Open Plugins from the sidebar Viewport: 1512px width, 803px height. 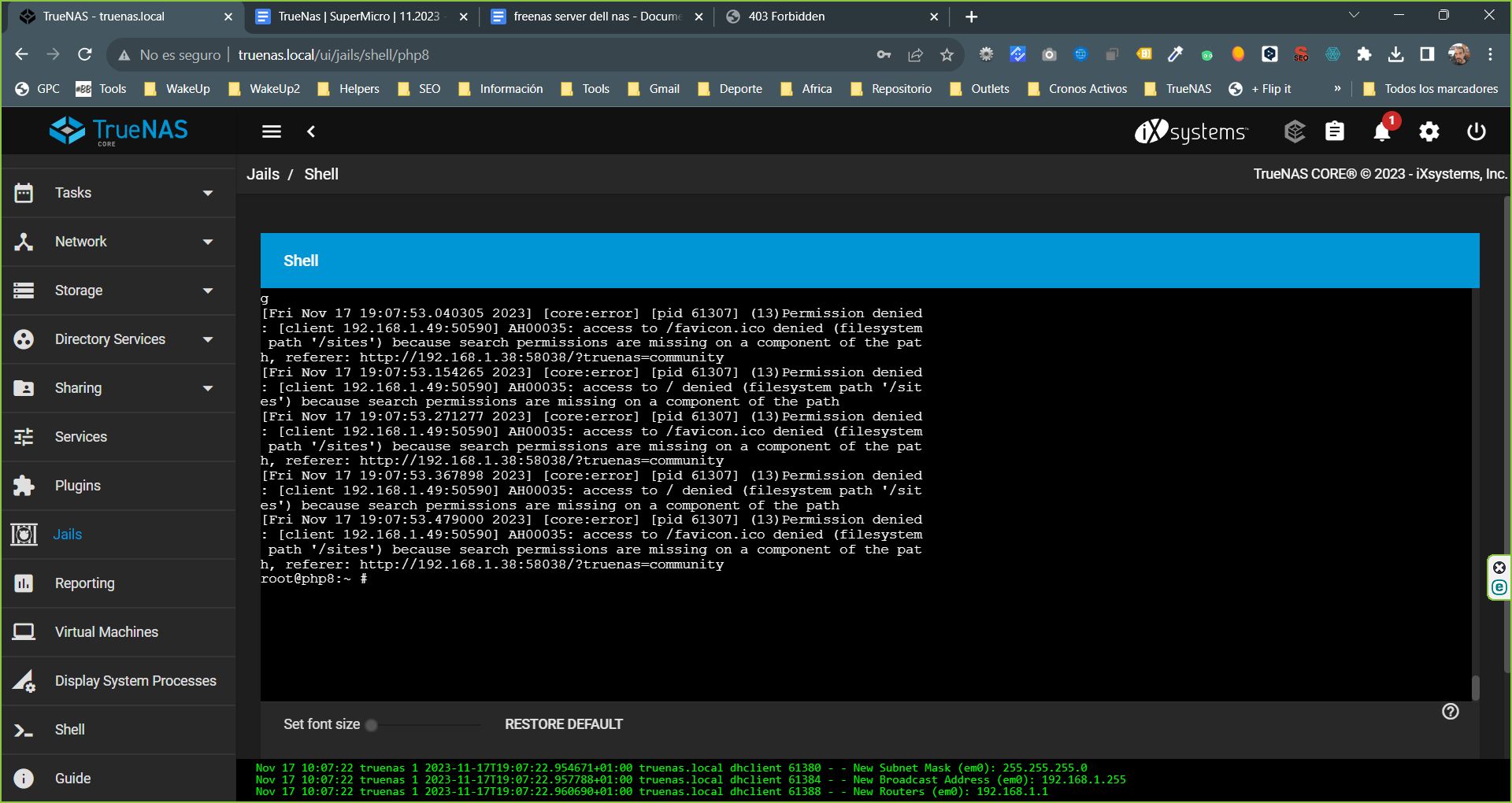(x=77, y=486)
